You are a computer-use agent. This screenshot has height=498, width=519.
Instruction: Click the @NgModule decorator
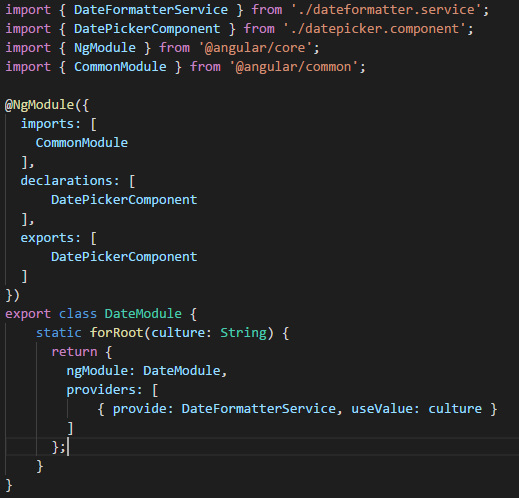40,105
